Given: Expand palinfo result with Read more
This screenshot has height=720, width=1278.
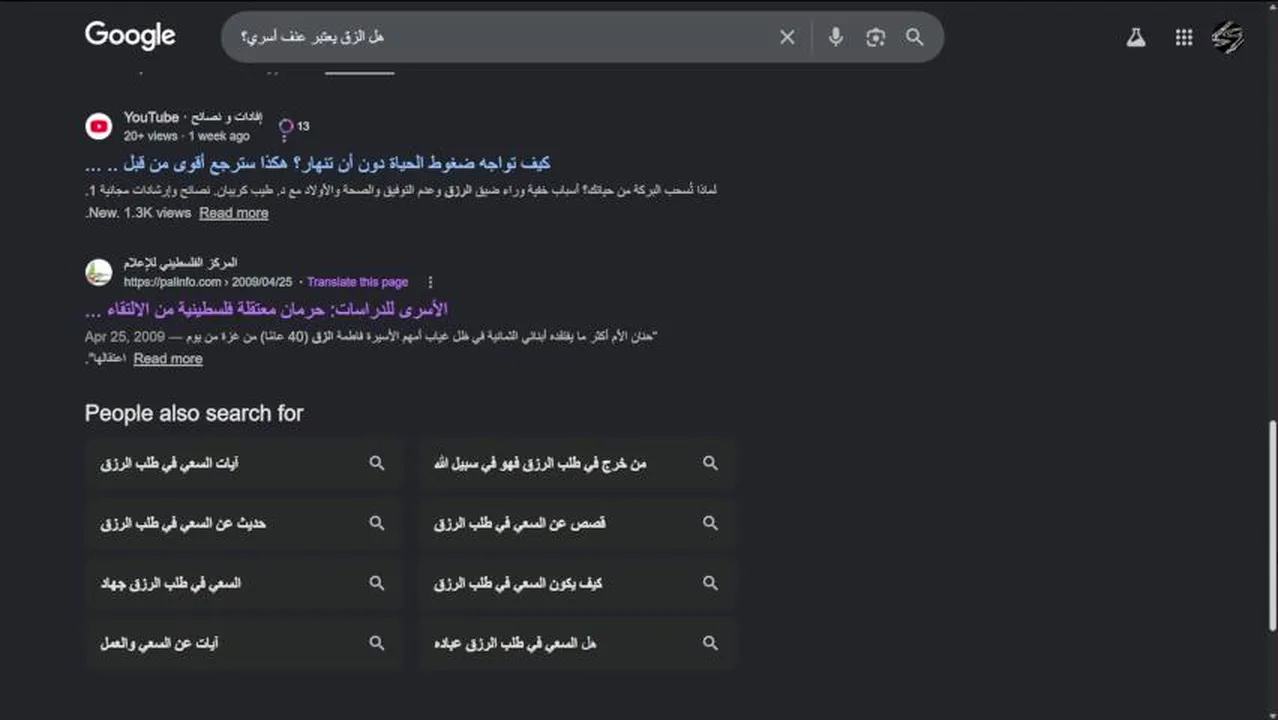Looking at the screenshot, I should [x=168, y=359].
